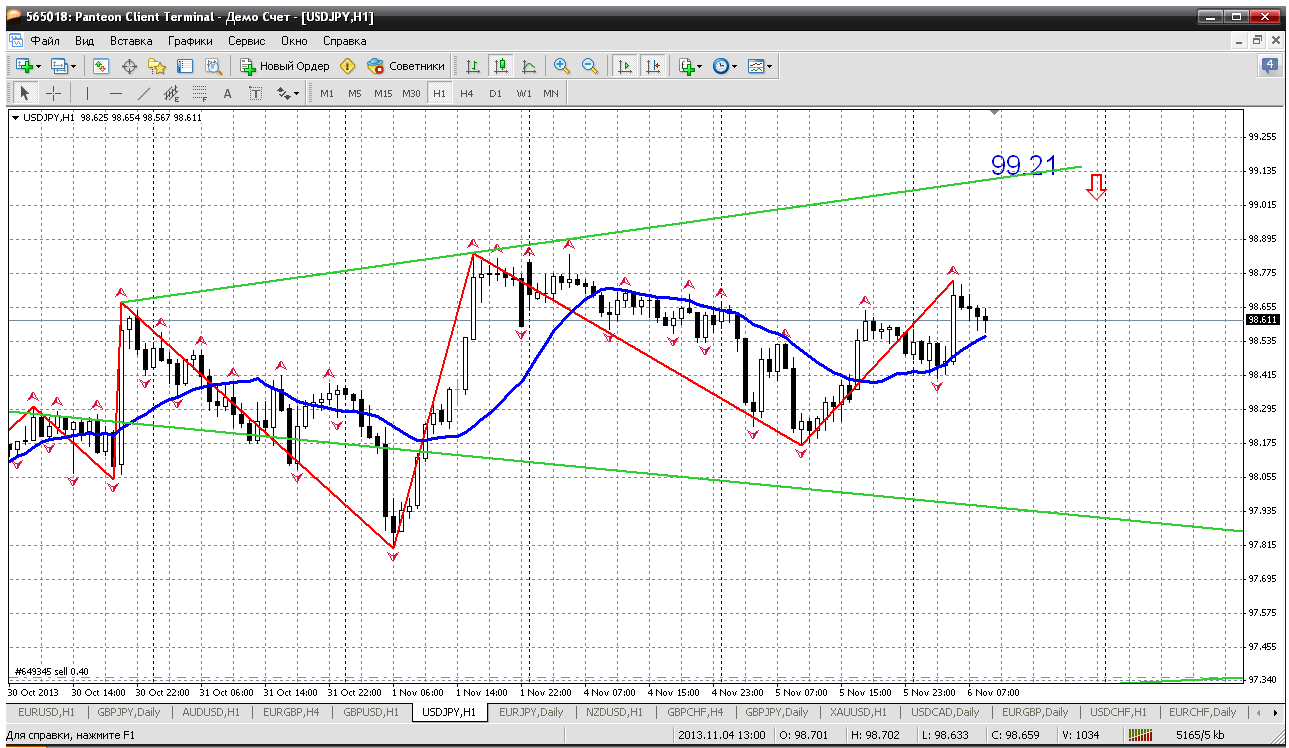Viewport: 1289px width, 748px height.
Task: Open the Файл menu
Action: [45, 41]
